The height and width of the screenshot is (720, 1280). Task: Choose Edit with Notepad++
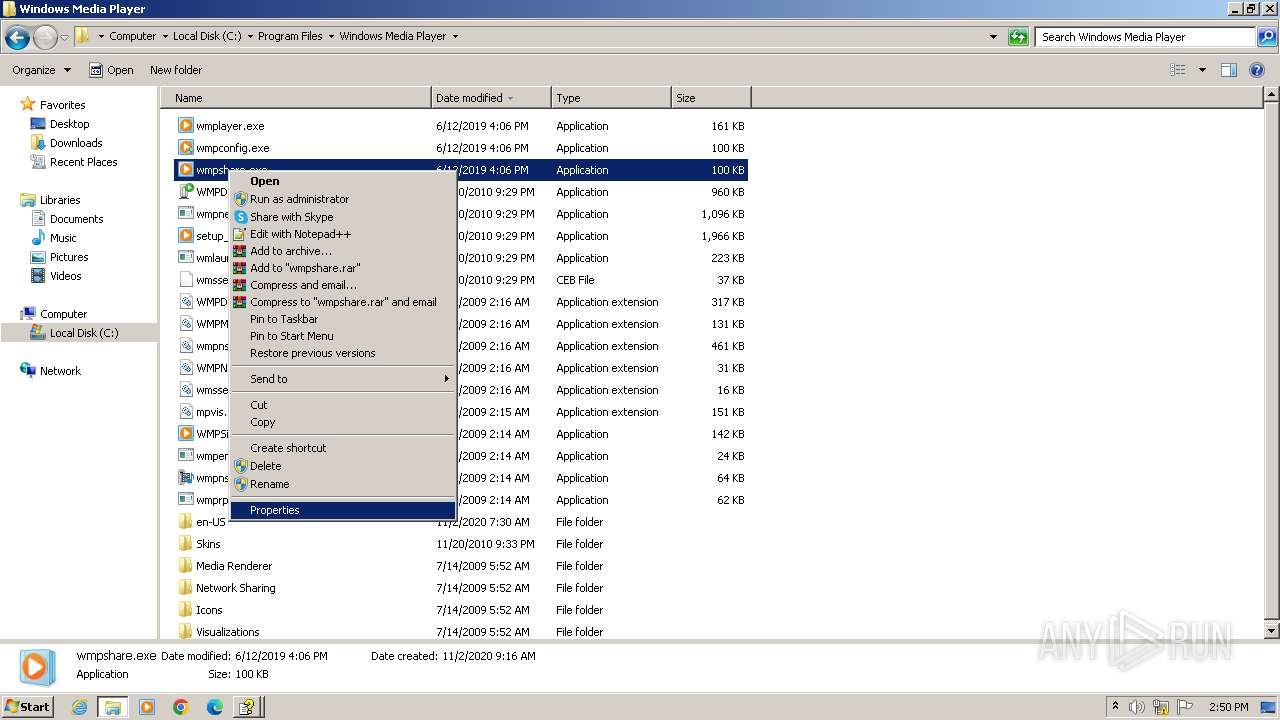(343, 234)
